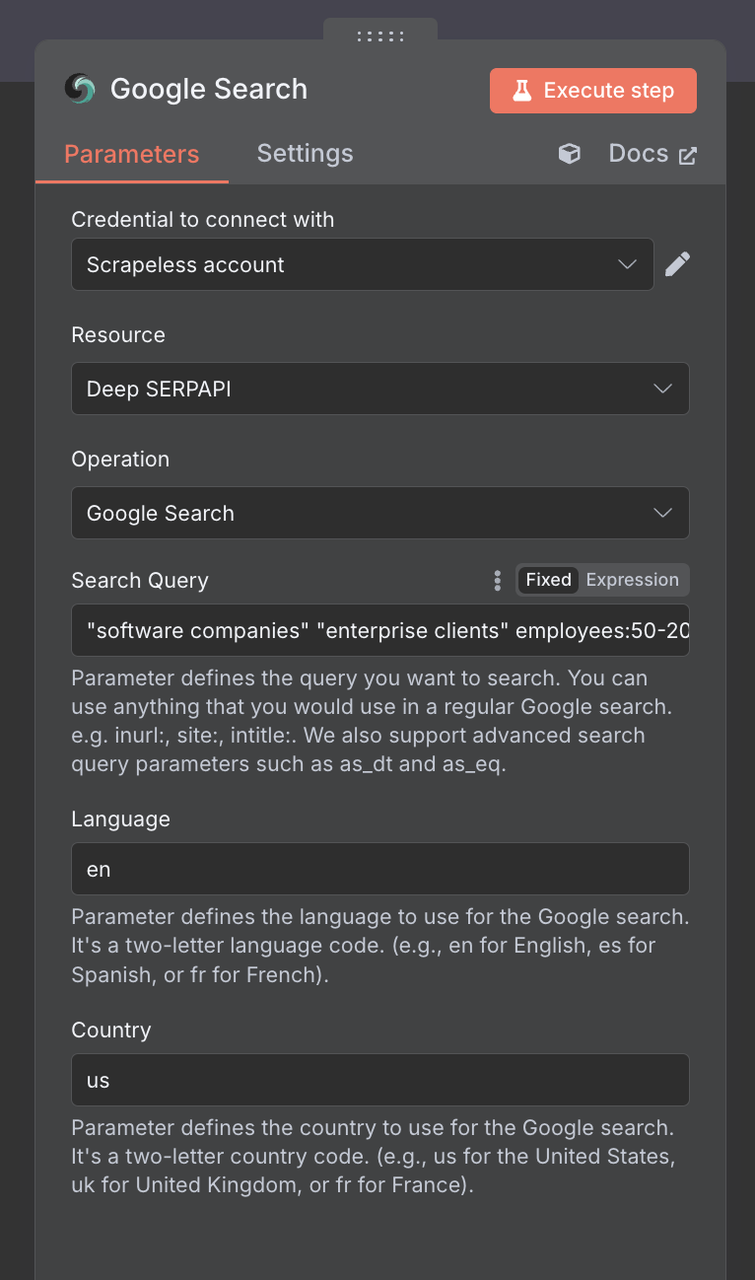The height and width of the screenshot is (1280, 755).
Task: Focus the Language field containing en
Action: coord(380,868)
